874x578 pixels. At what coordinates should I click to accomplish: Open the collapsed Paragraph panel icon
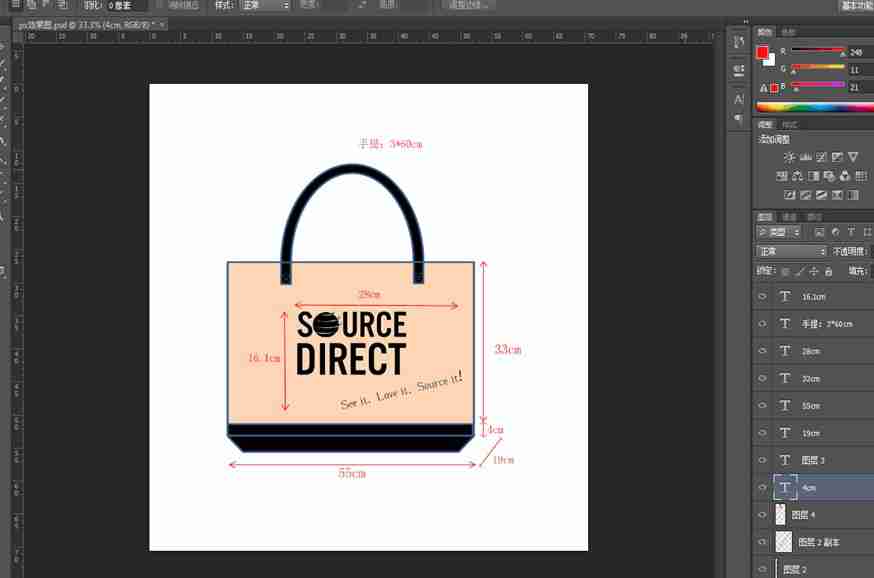point(739,118)
